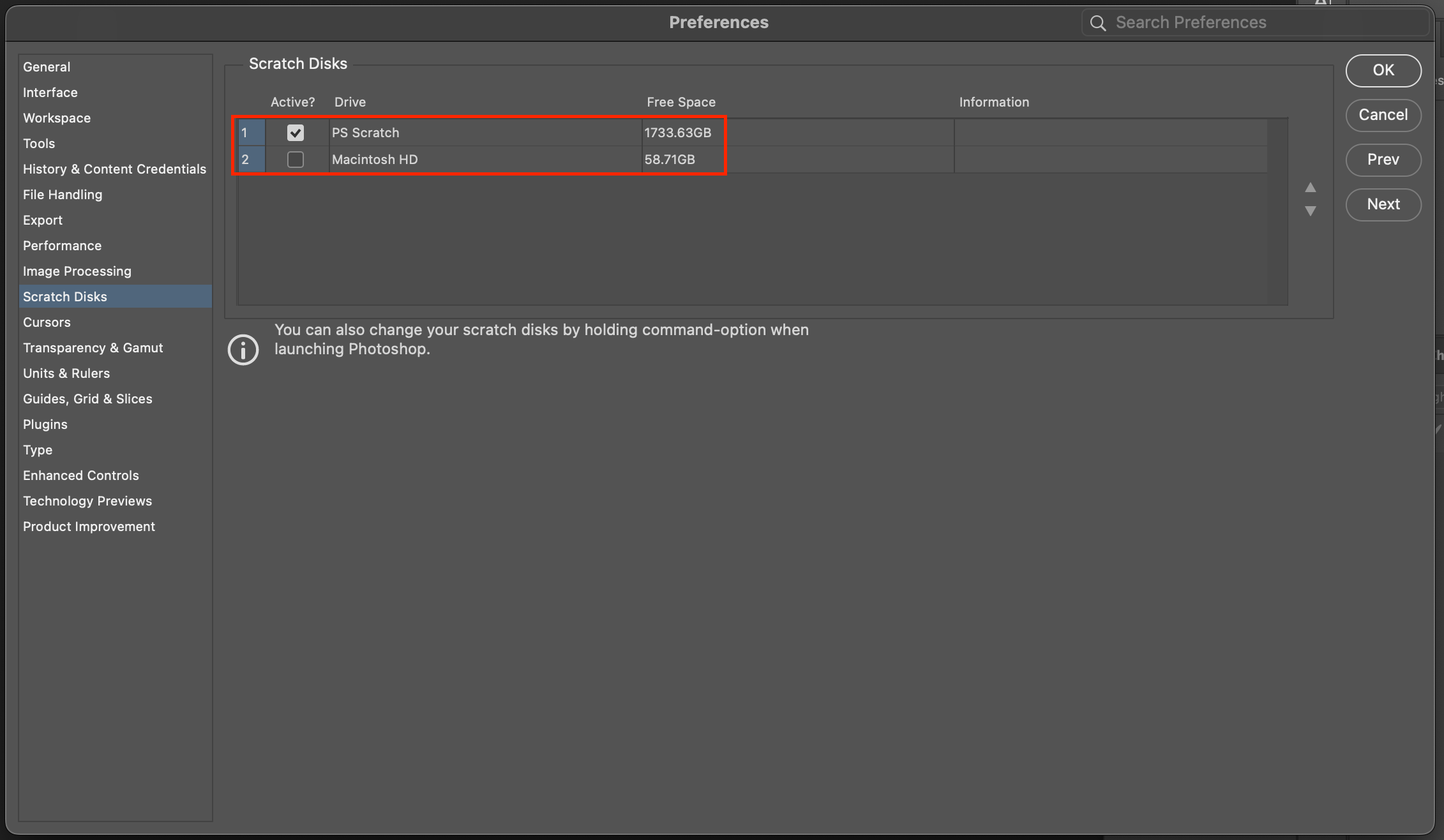Image resolution: width=1444 pixels, height=840 pixels.
Task: Advance to next preferences page
Action: [1383, 204]
